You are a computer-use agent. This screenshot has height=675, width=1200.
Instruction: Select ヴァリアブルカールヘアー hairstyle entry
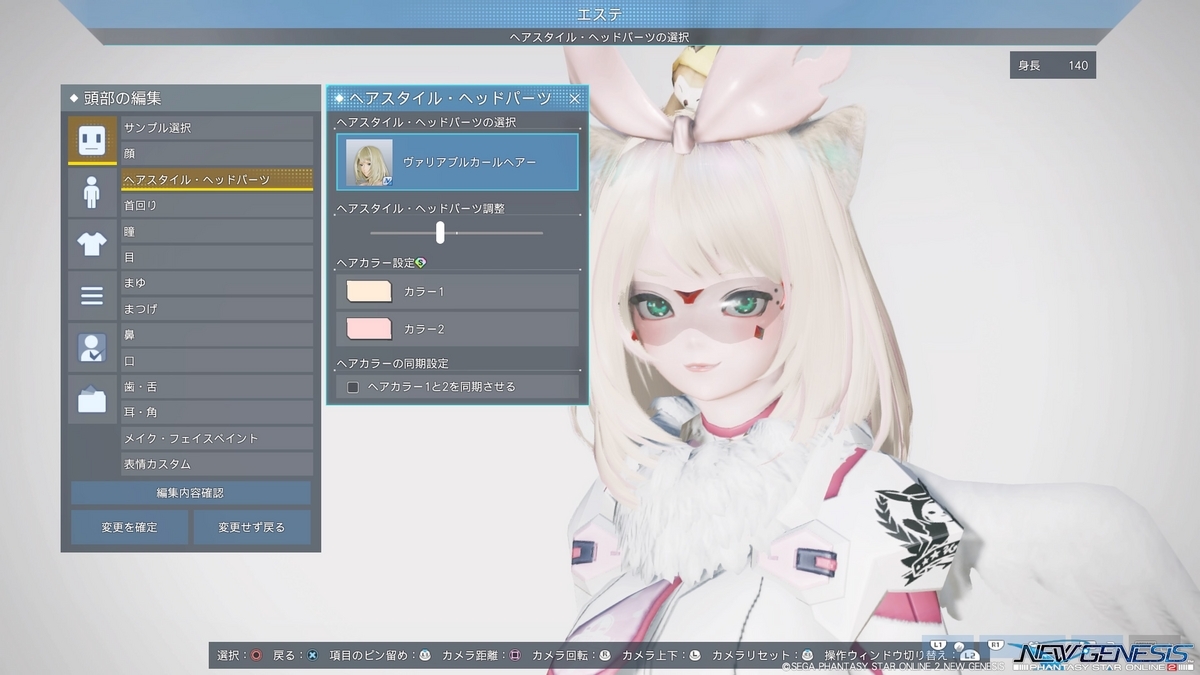point(457,162)
